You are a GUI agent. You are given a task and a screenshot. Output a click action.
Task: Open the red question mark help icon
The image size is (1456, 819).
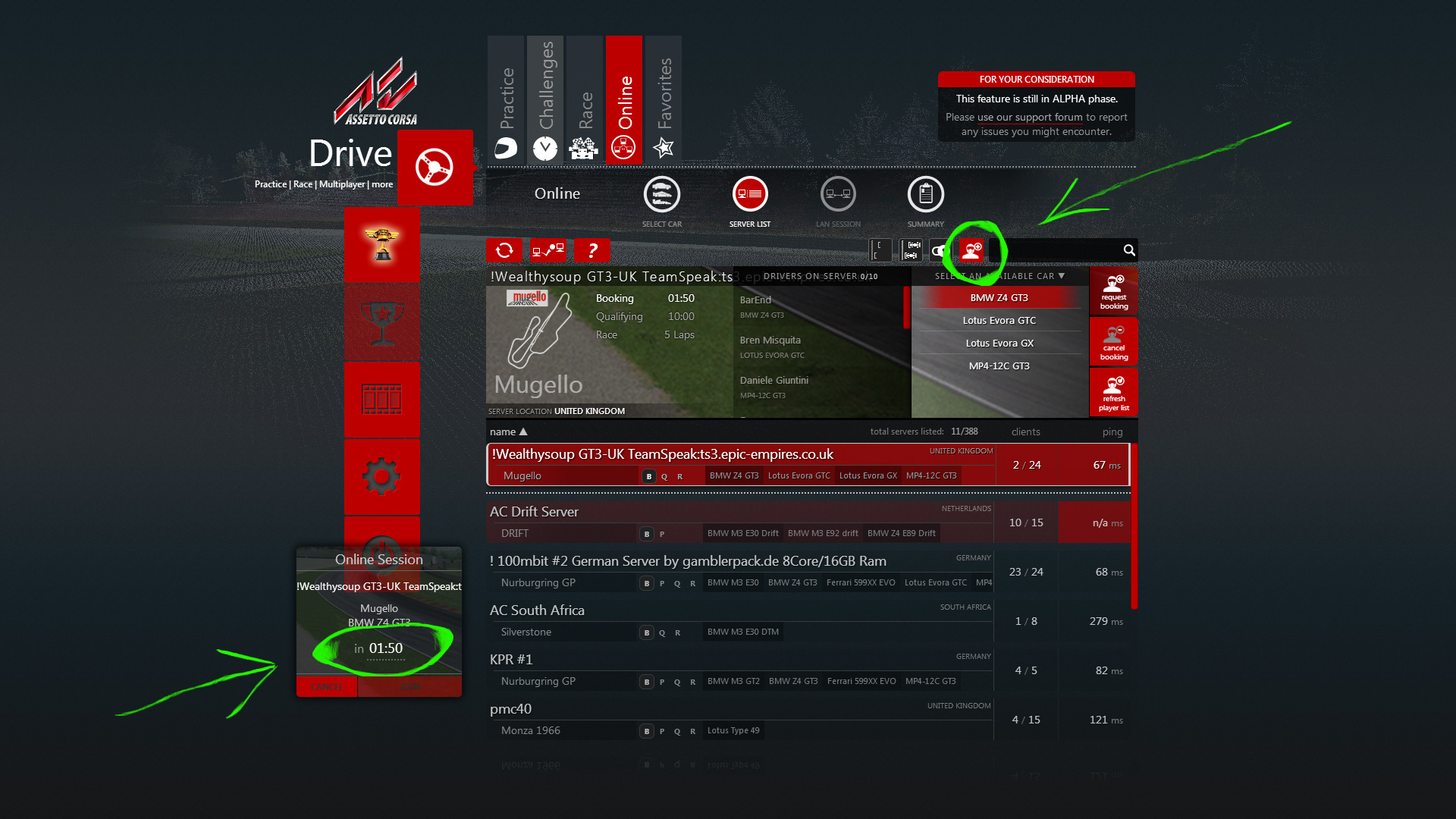coord(592,250)
